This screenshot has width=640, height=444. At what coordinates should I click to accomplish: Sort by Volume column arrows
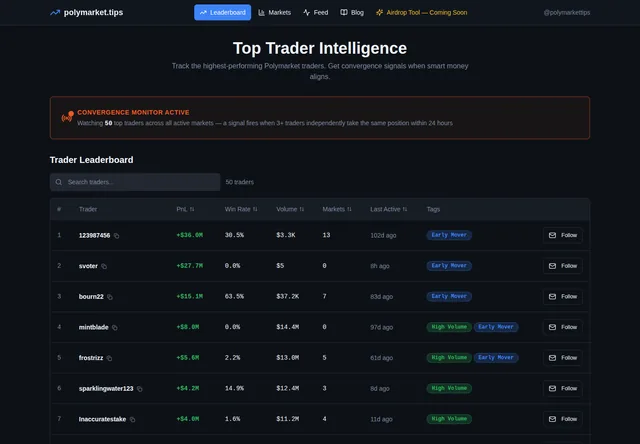pyautogui.click(x=302, y=209)
